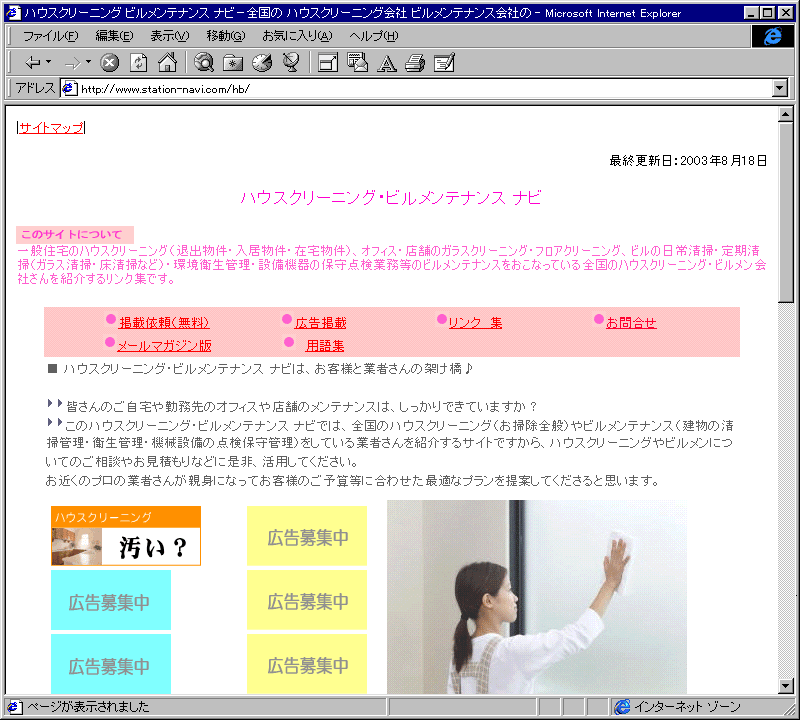Screen dimensions: 800x720
Task: Click the pink ハウスクリーニング・ビルメンテナンス ナビ heading
Action: [391, 197]
